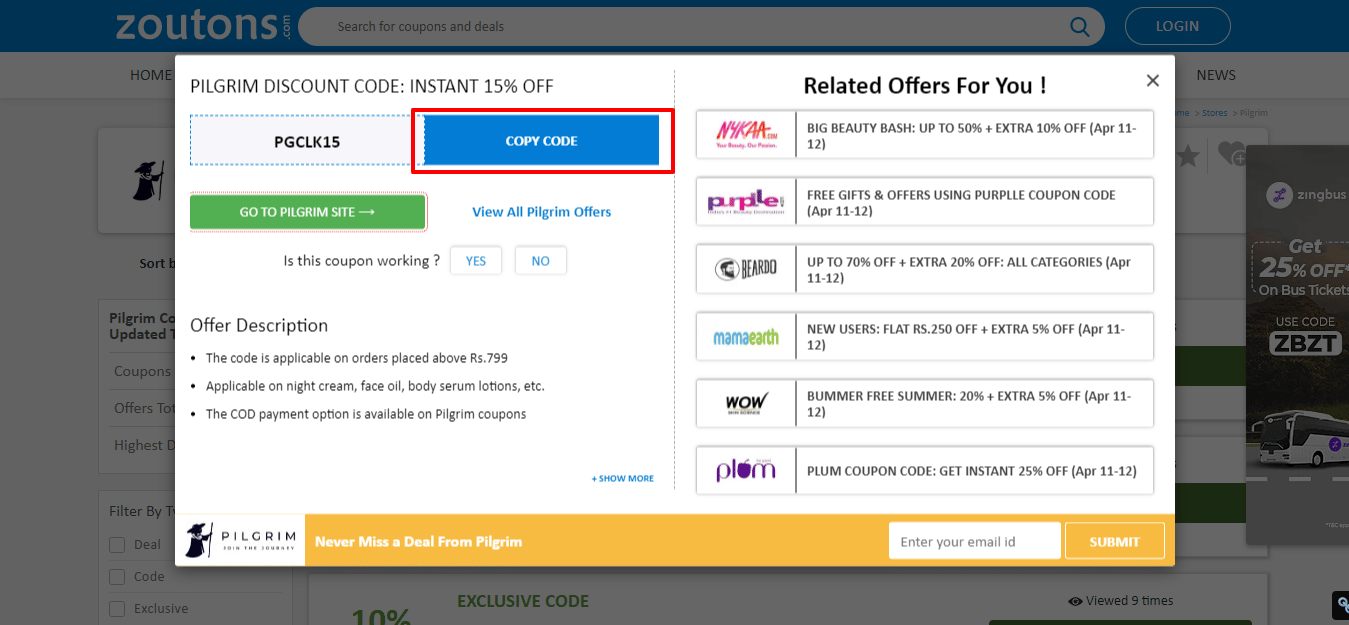The height and width of the screenshot is (625, 1349).
Task: Go to the NEWS section
Action: (1215, 74)
